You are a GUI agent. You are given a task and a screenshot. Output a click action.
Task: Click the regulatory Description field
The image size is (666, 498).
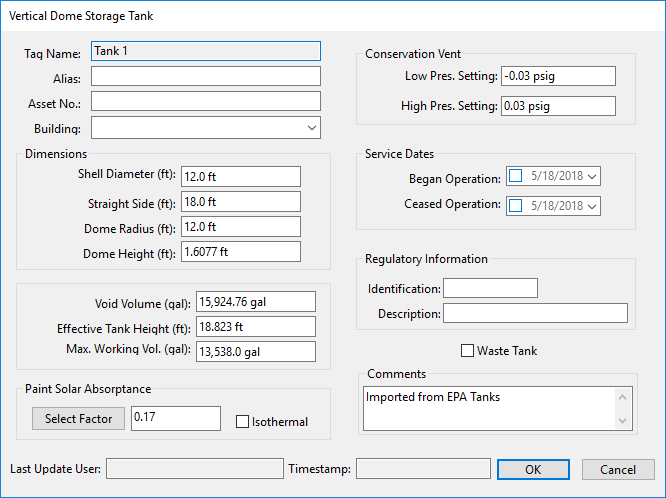click(x=535, y=313)
